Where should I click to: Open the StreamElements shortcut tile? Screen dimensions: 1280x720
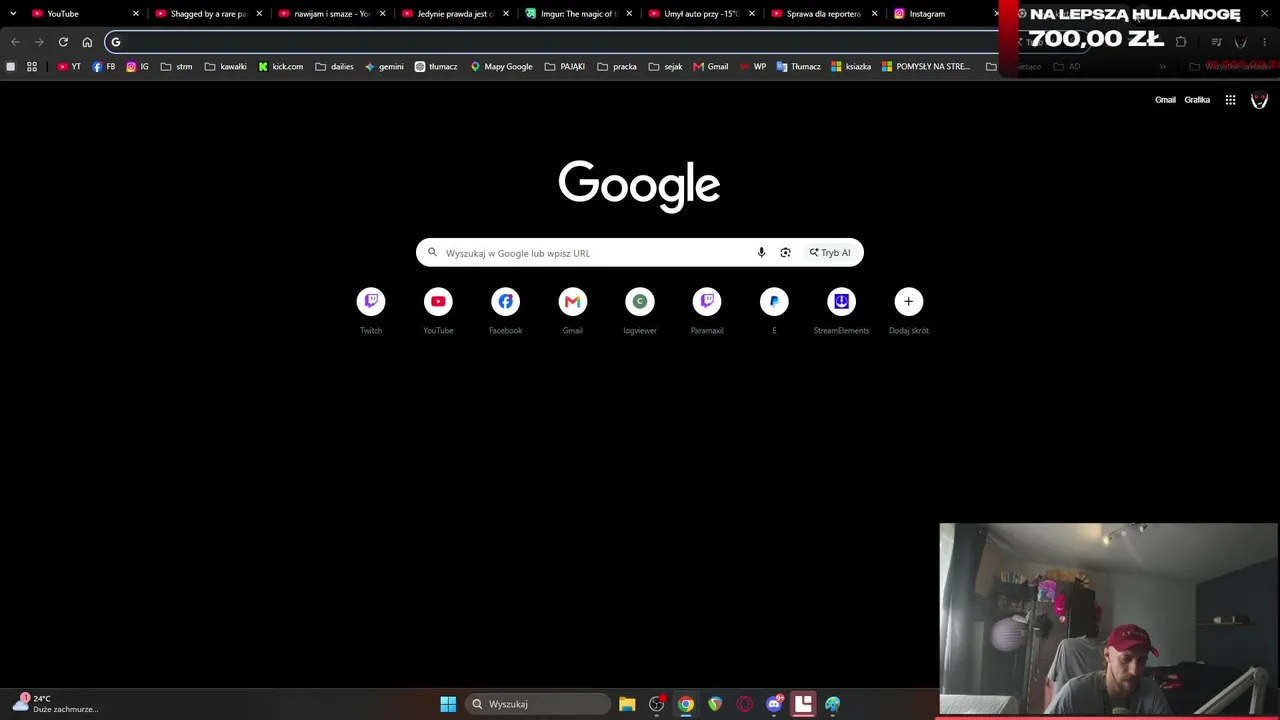click(841, 311)
